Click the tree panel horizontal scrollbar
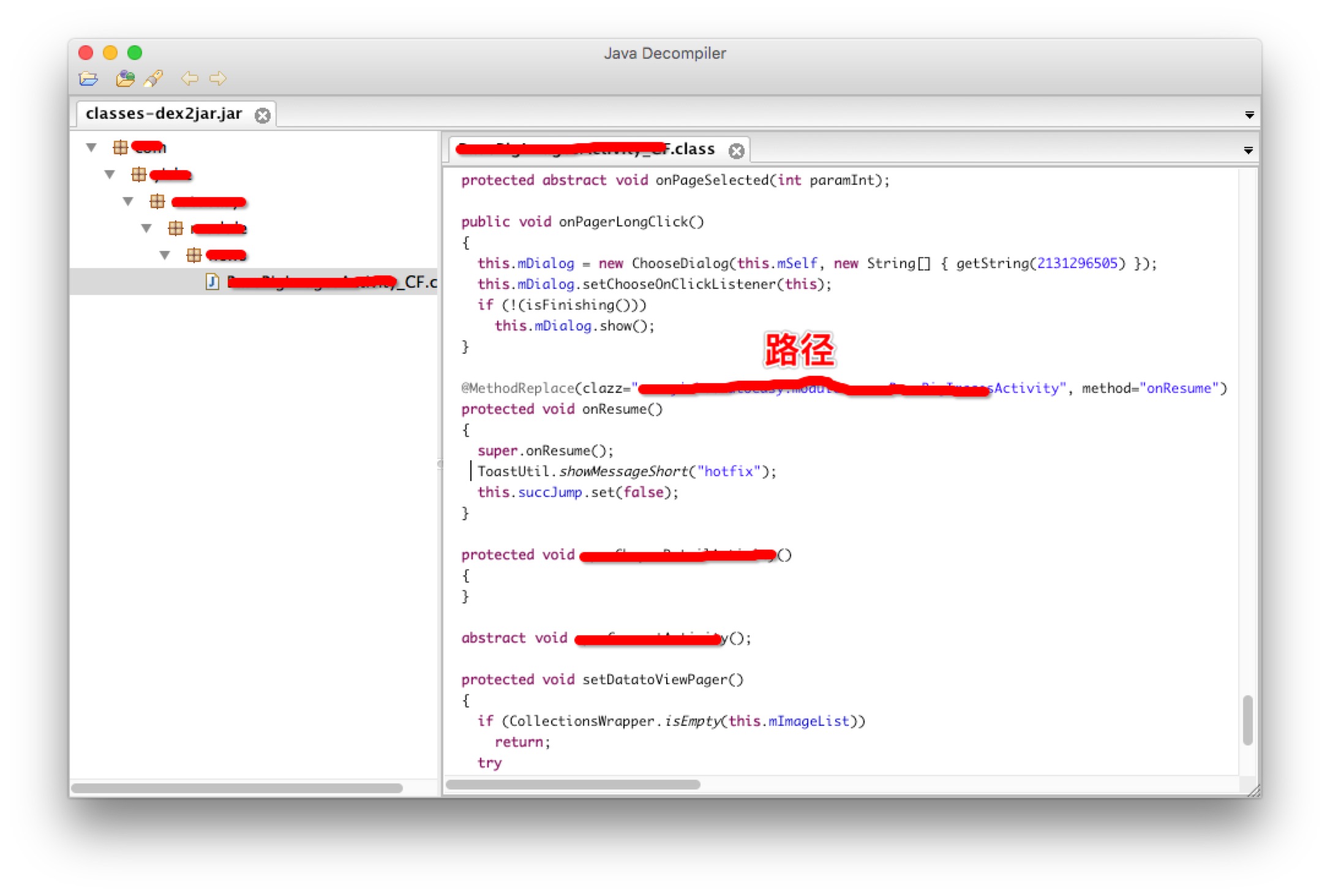The width and height of the screenshot is (1330, 896). point(236,788)
